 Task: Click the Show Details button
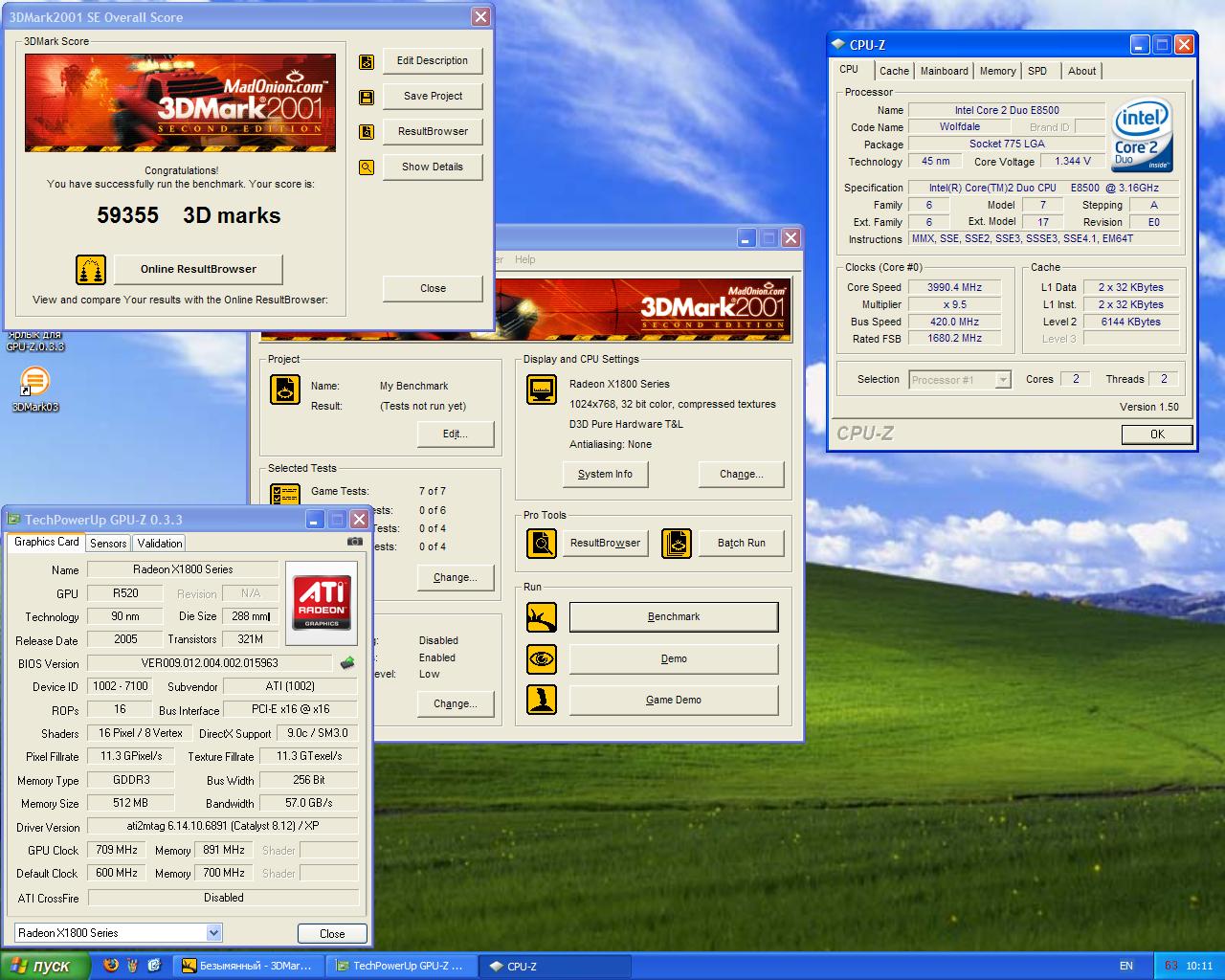[433, 167]
